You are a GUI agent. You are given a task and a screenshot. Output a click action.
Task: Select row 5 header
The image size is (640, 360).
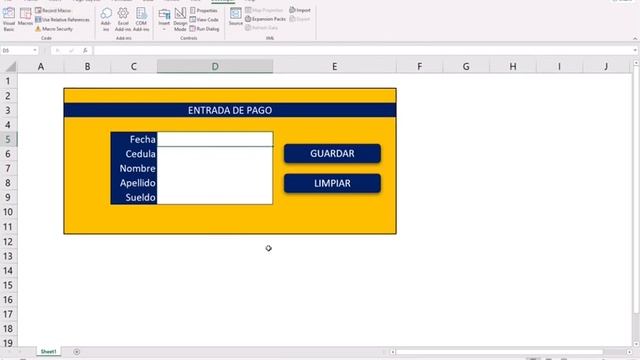(x=9, y=139)
